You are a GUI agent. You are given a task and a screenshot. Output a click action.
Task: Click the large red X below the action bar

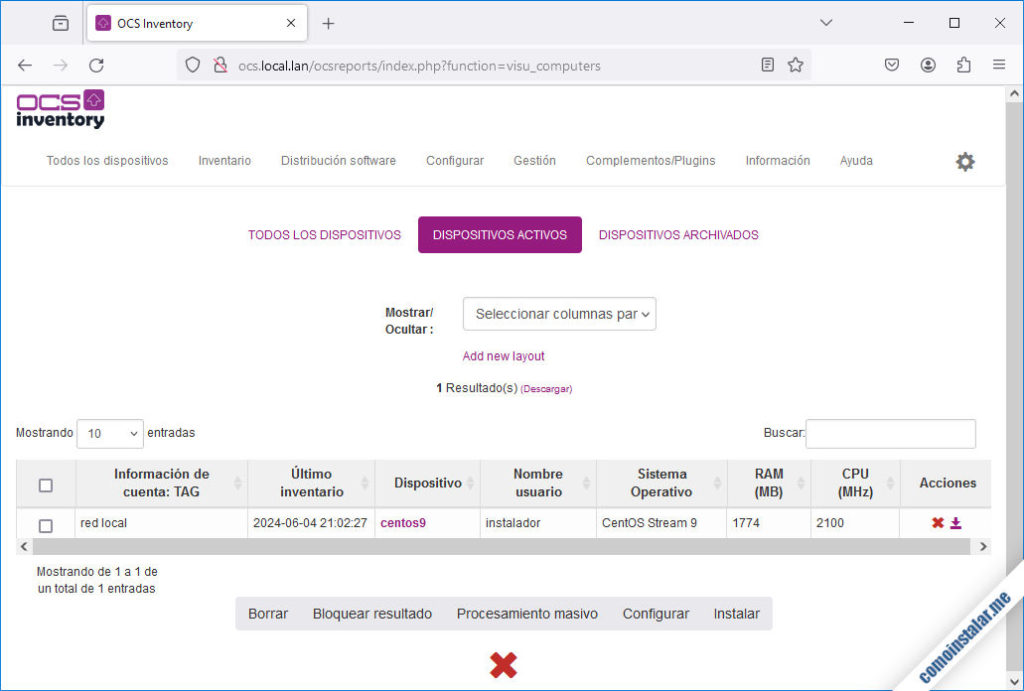click(503, 665)
